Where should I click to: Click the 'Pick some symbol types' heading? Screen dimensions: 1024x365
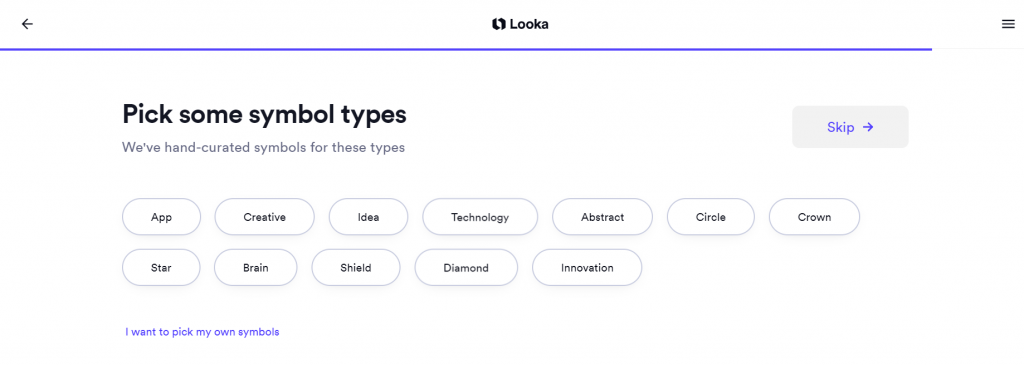coord(264,115)
